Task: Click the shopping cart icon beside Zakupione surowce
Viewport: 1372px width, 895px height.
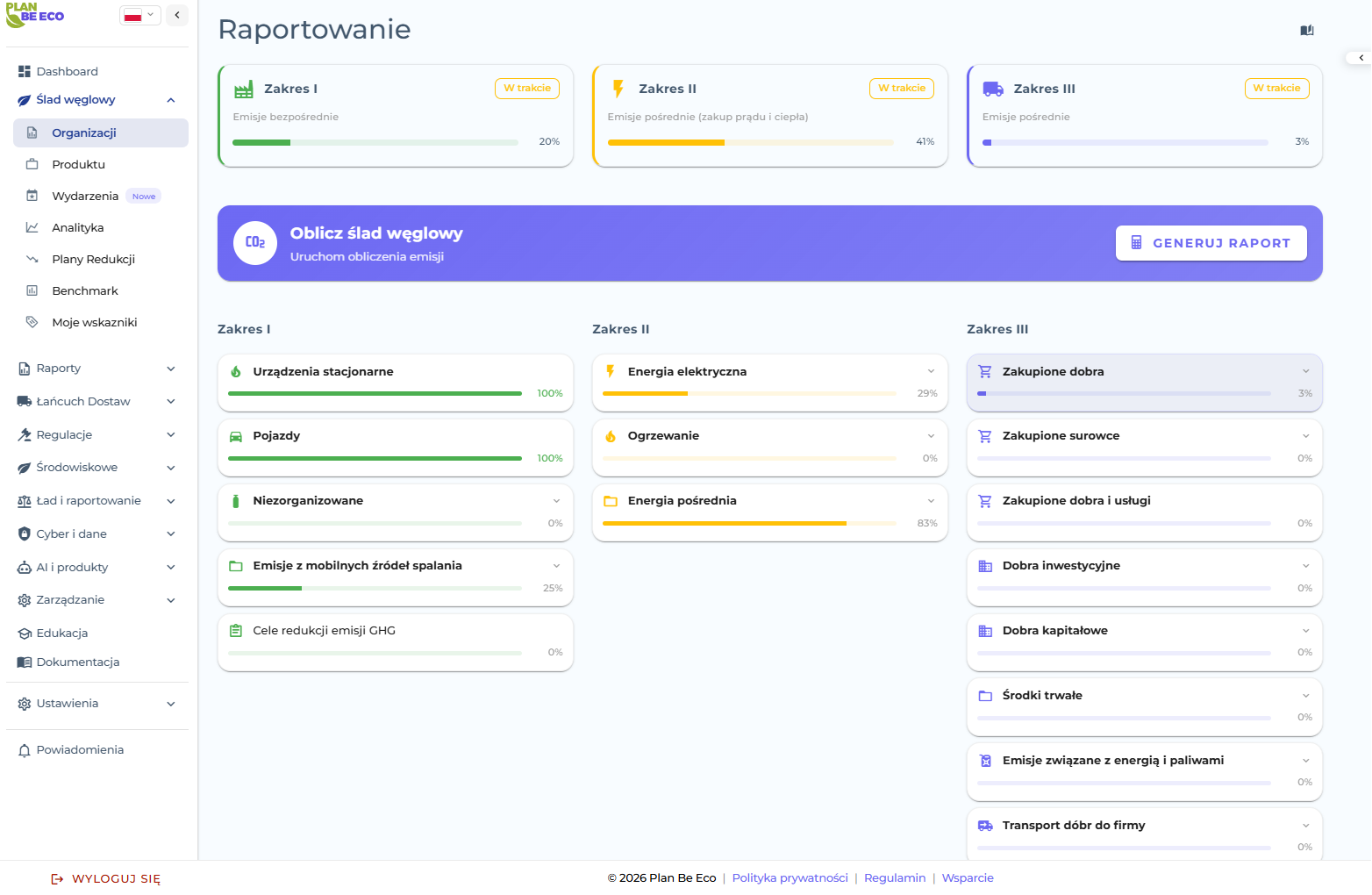Action: (x=985, y=436)
